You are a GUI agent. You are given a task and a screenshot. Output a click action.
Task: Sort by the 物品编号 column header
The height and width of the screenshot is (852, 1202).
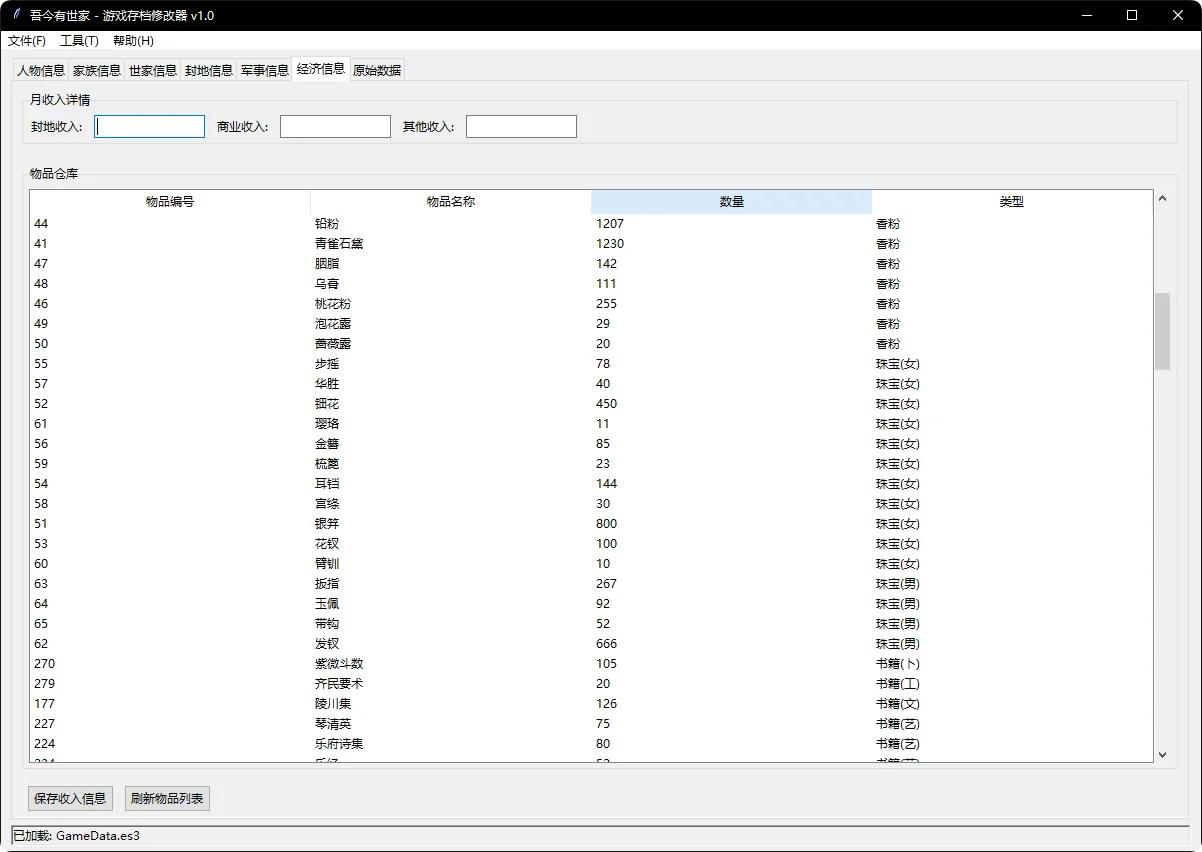tap(170, 202)
